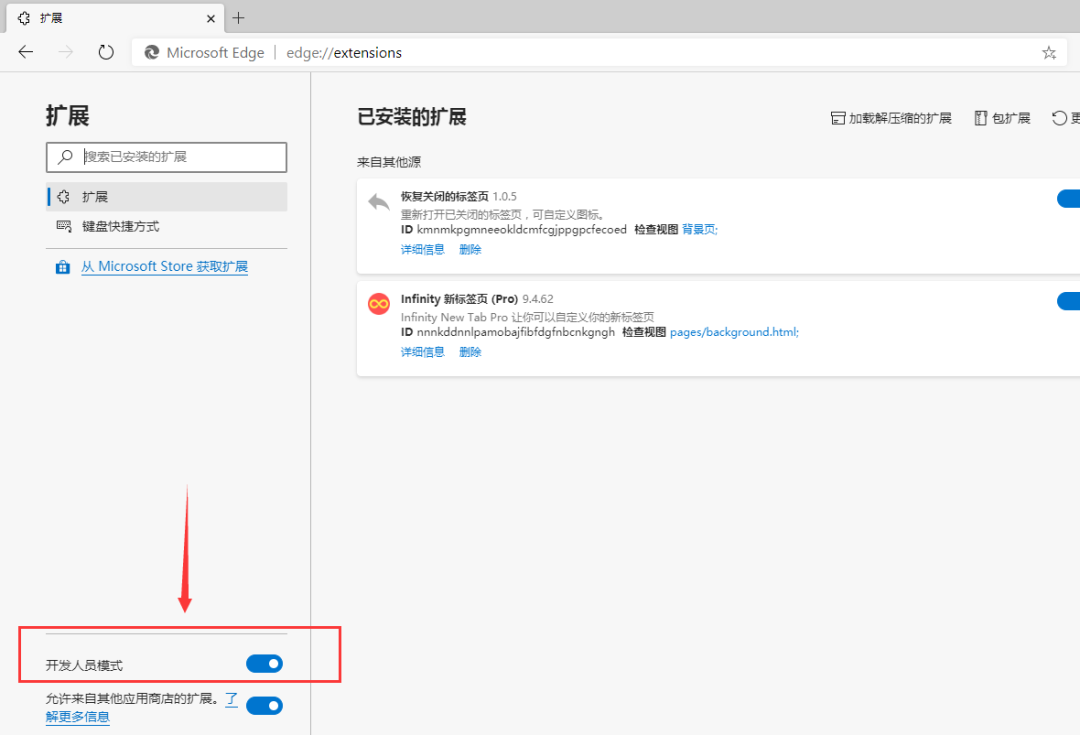
Task: Open 详细信息 for 恢复关闭的标签页
Action: (x=423, y=249)
